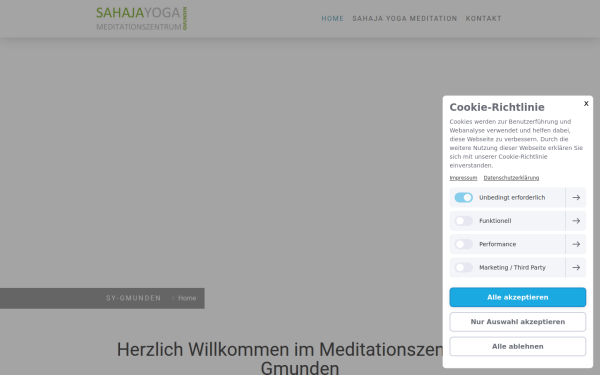The width and height of the screenshot is (600, 375).
Task: Toggle the Unbedingt erforderlich switch
Action: pyautogui.click(x=463, y=197)
